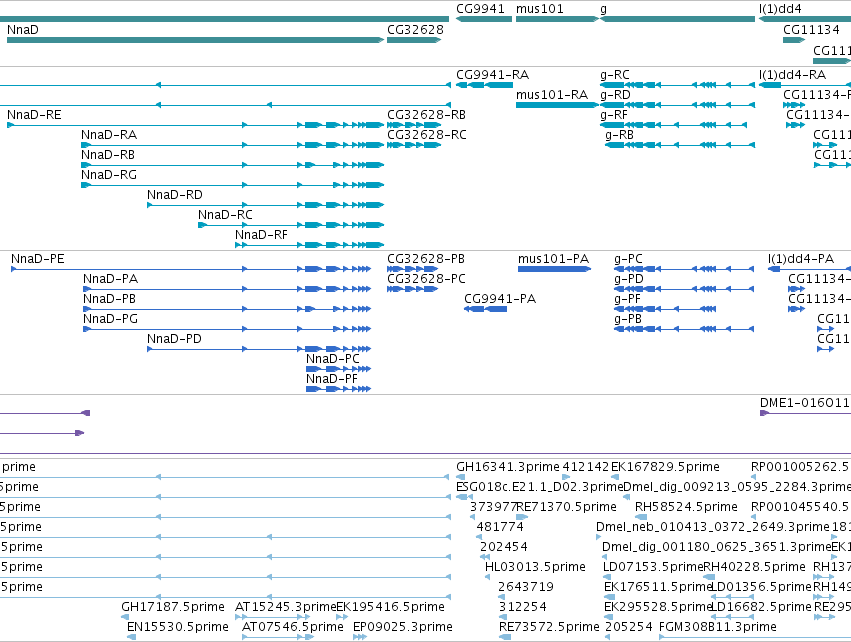851x642 pixels.
Task: Open the NnaD-RB transcript label
Action: click(x=108, y=155)
